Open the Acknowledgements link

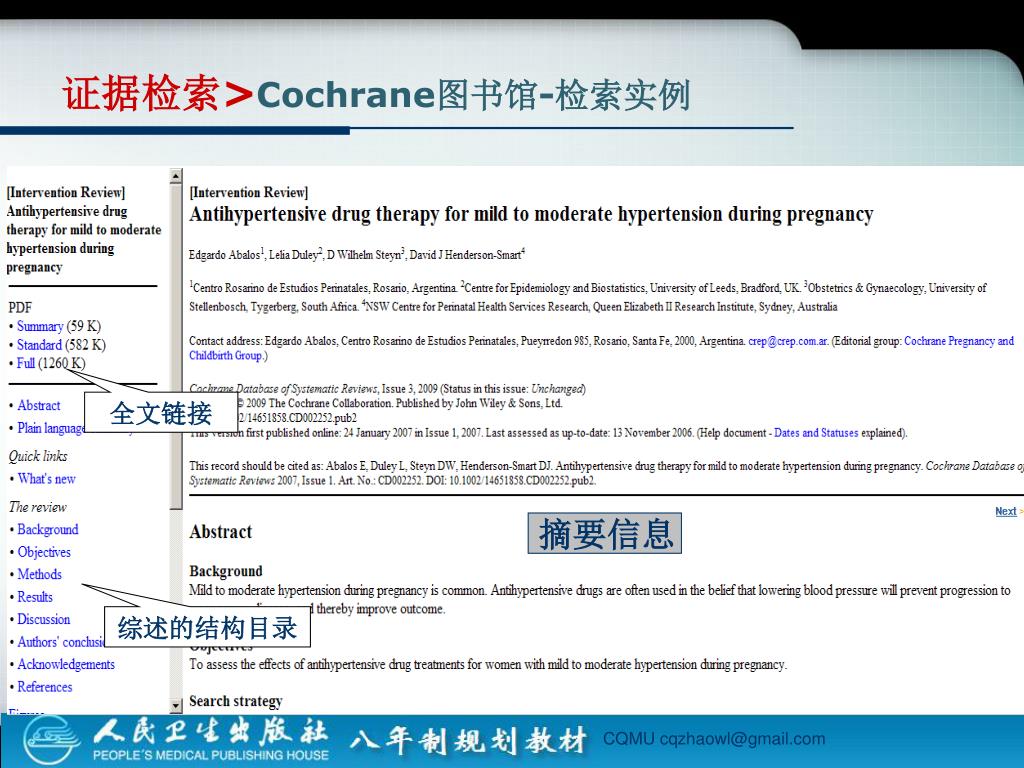click(66, 664)
